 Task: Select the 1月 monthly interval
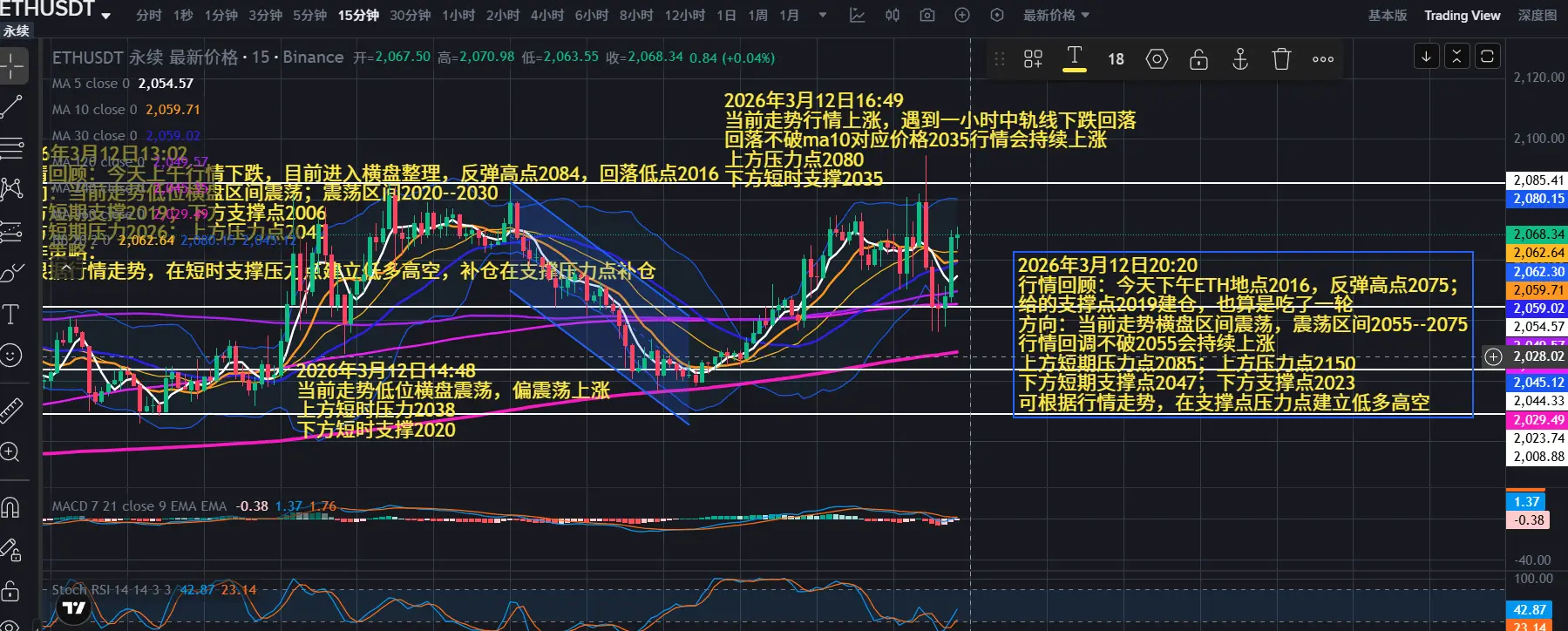tap(790, 15)
